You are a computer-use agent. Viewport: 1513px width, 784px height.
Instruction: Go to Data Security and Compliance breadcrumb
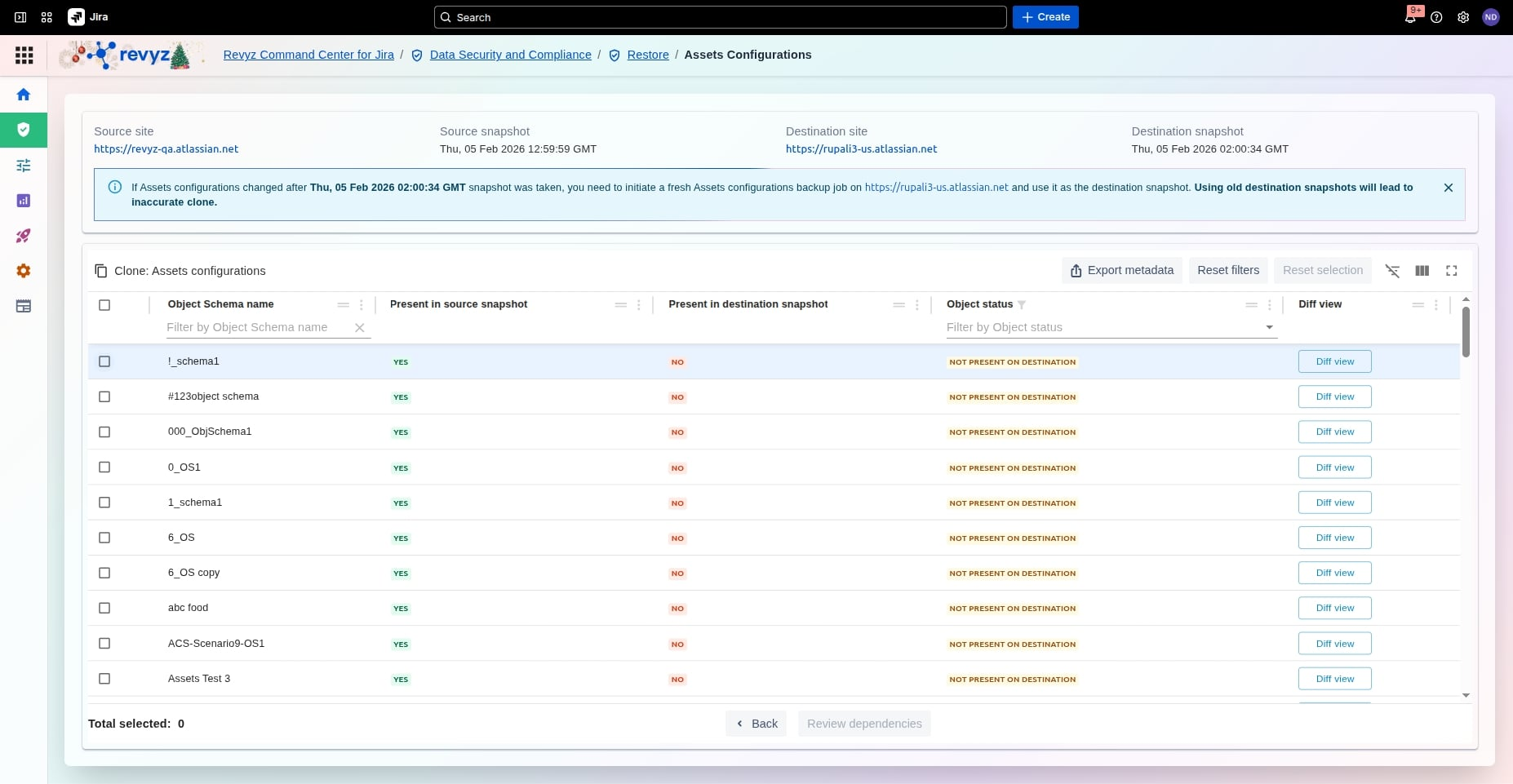510,55
